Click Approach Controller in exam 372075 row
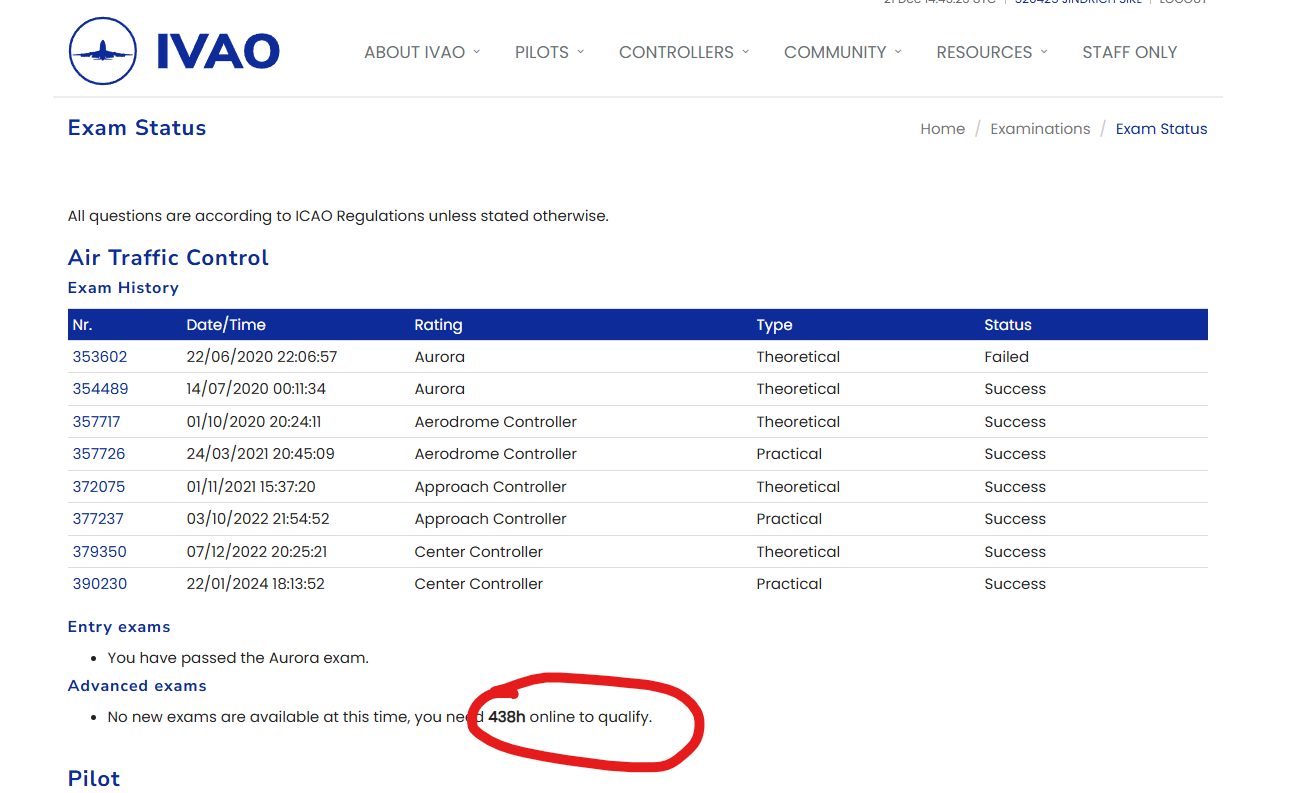The image size is (1294, 793). (490, 487)
